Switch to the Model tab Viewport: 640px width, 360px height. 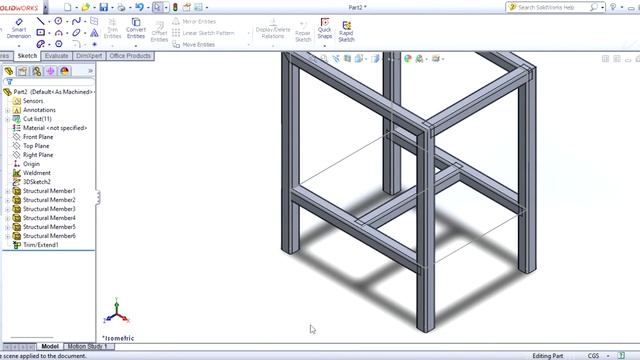coord(50,346)
